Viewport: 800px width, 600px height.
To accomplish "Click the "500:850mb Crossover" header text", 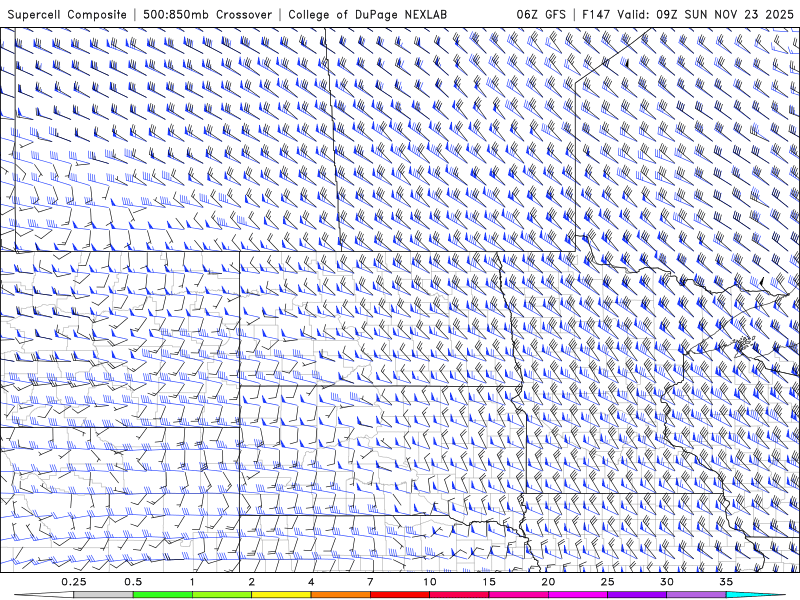I will 208,14.
